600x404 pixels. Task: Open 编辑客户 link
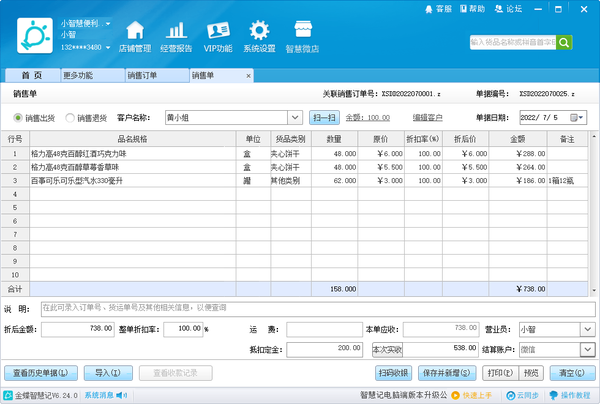point(427,118)
